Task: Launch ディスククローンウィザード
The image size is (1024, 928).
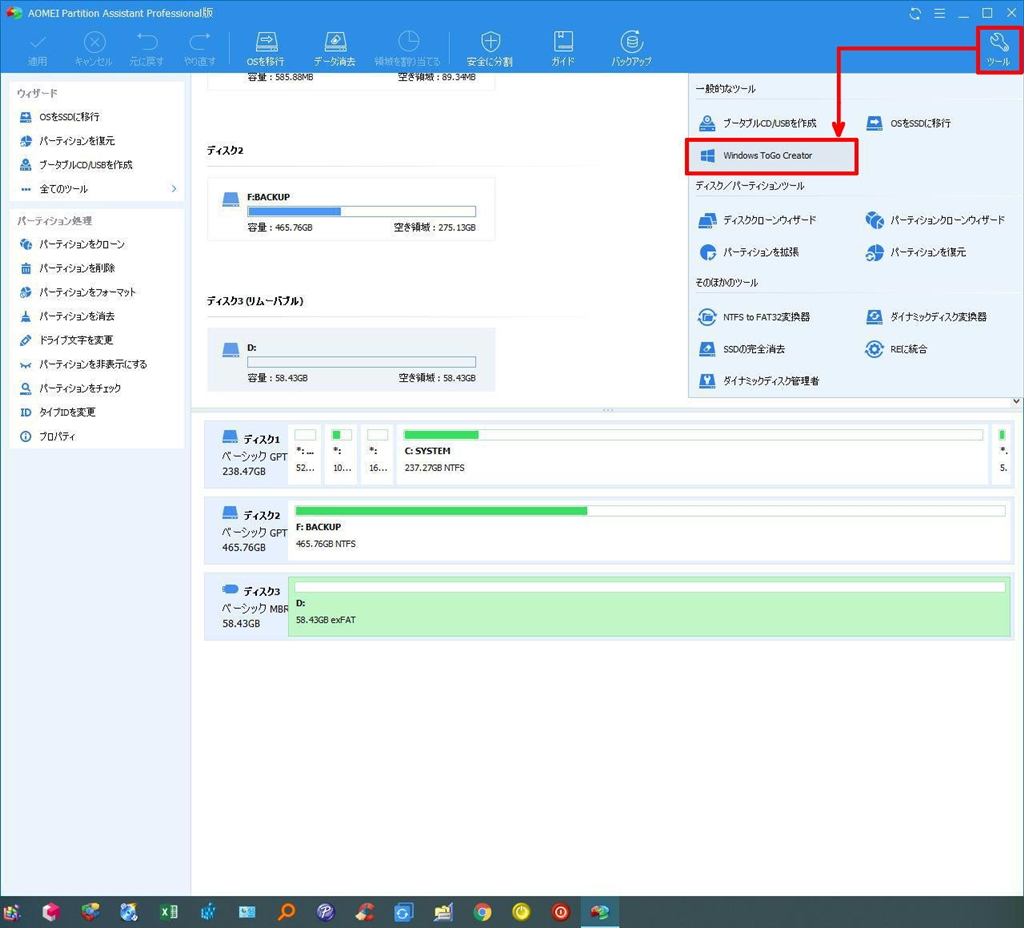Action: click(768, 220)
